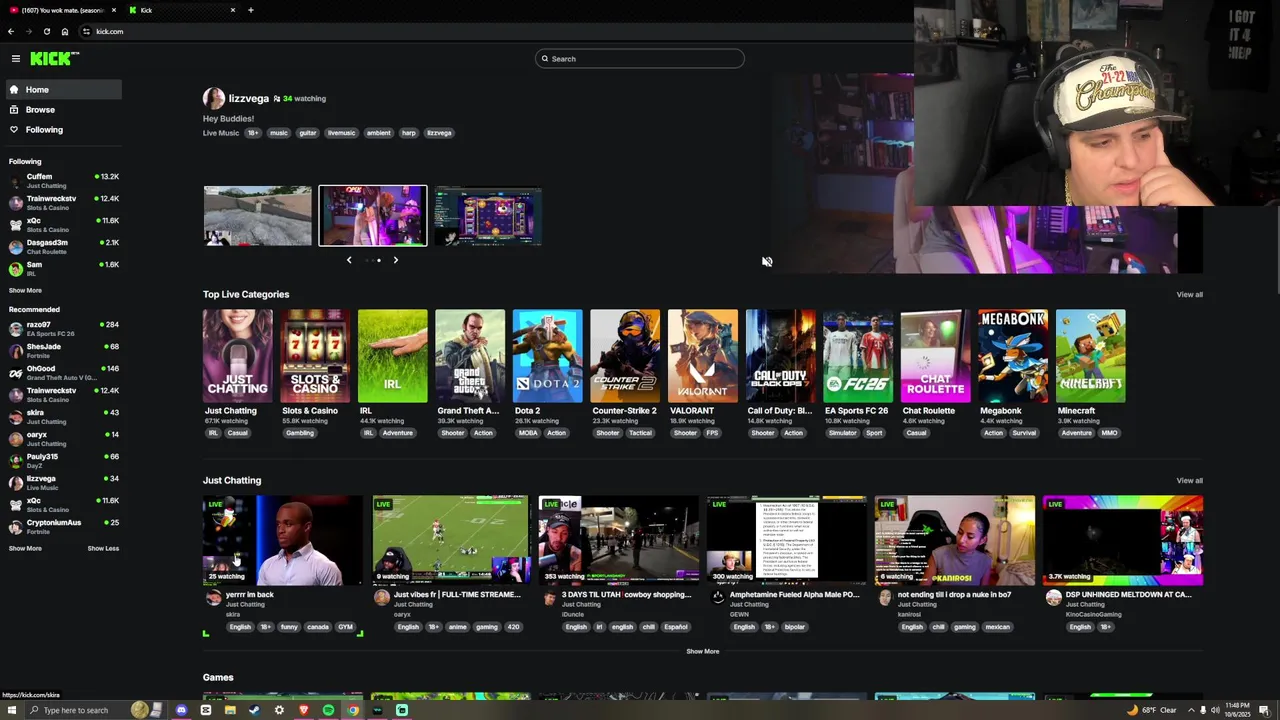Viewport: 1280px width, 720px height.
Task: Open razo97's avatar in Recommended
Action: coord(15,329)
